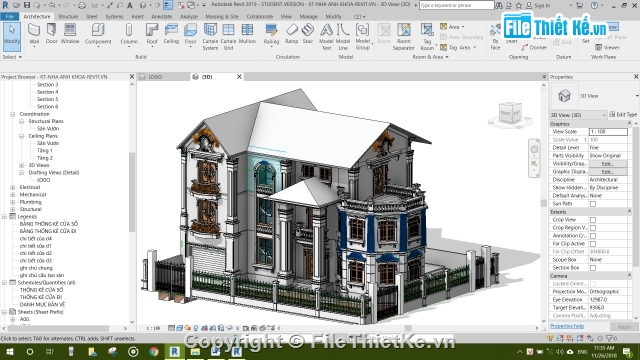Open the Properties help link

click(x=567, y=326)
